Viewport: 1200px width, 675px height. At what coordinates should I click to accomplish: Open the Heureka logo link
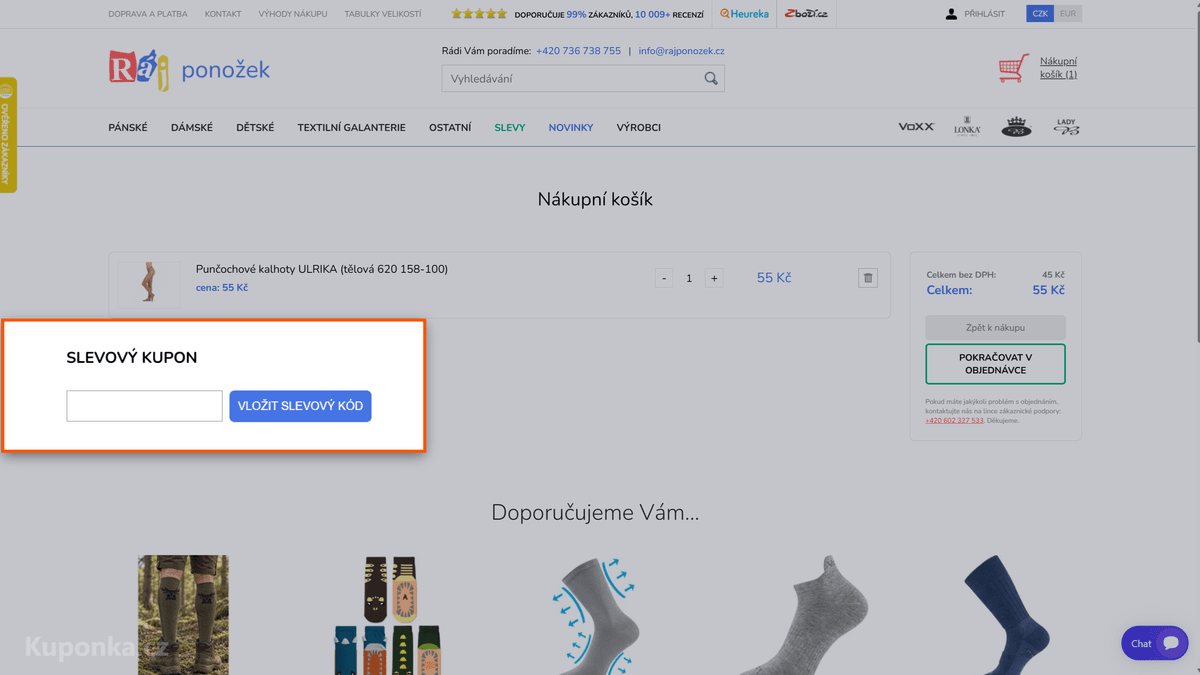tap(745, 14)
